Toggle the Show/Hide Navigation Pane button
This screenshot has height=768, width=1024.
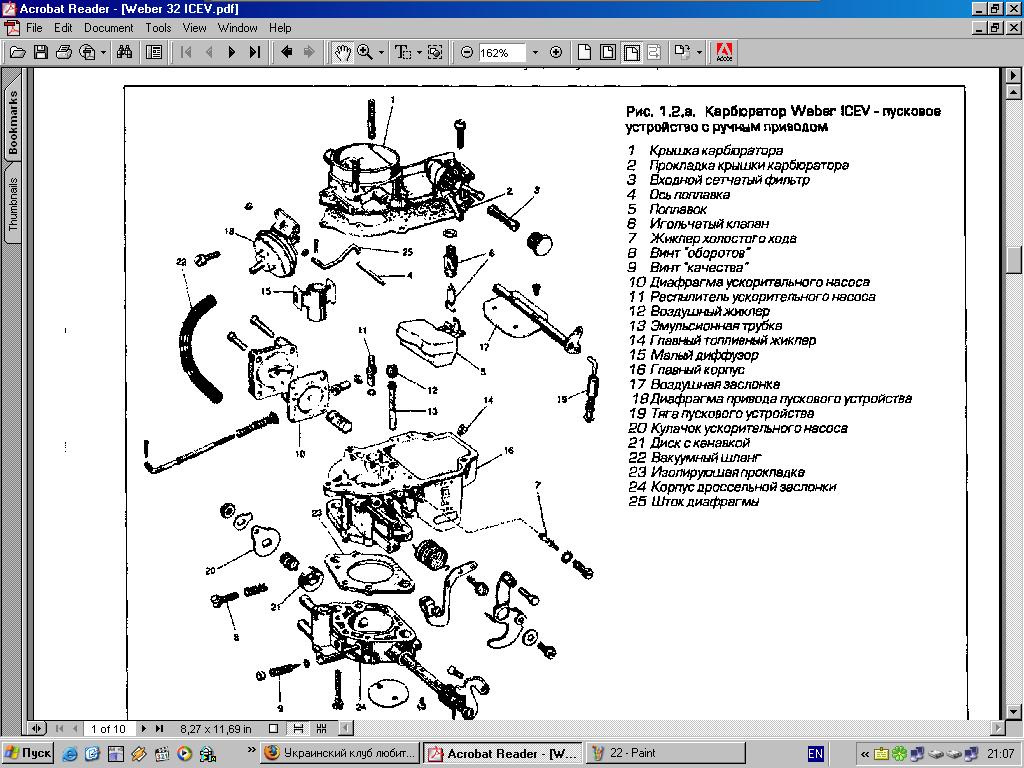tap(154, 52)
